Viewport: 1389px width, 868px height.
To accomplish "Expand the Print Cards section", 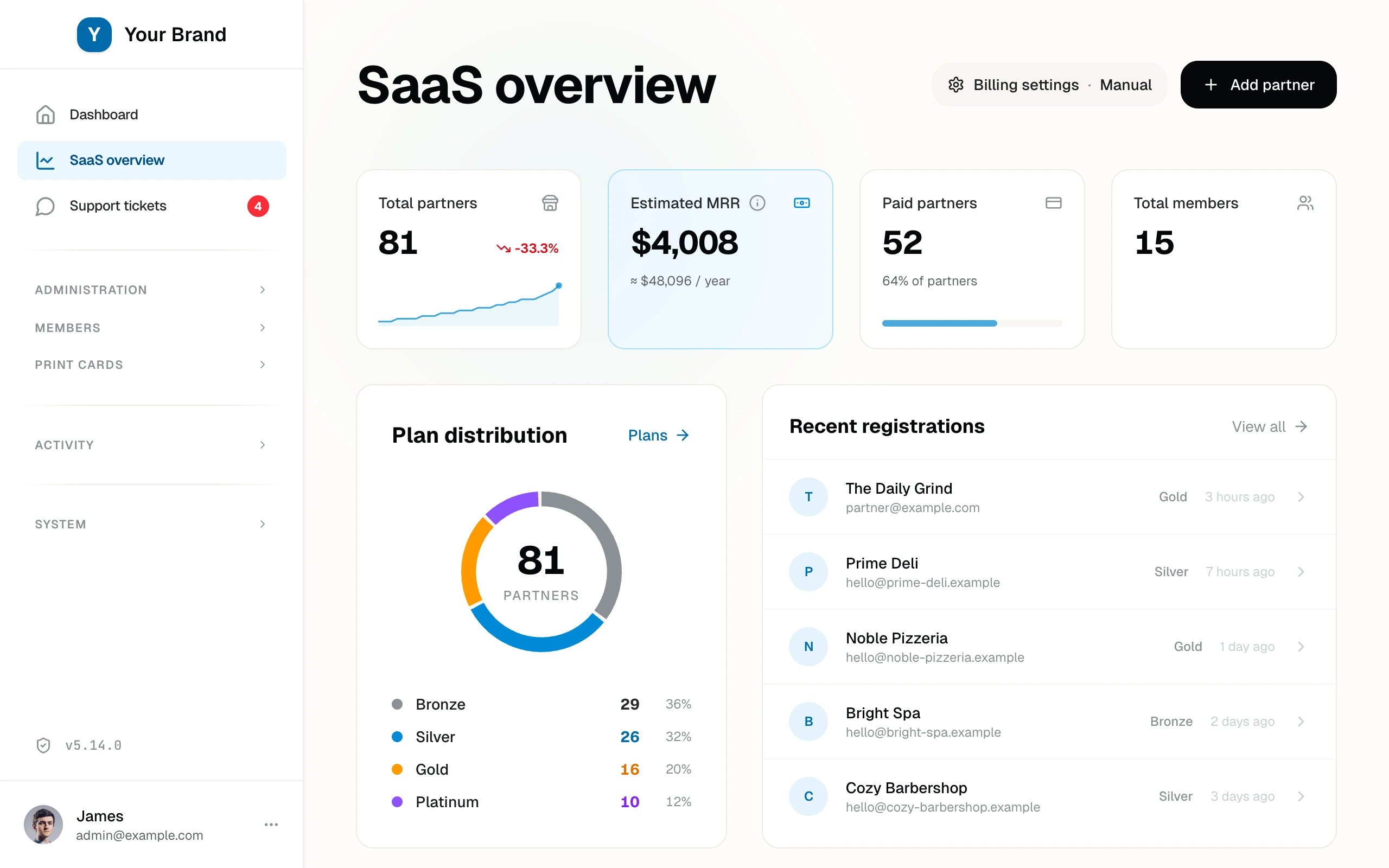I will (x=151, y=365).
